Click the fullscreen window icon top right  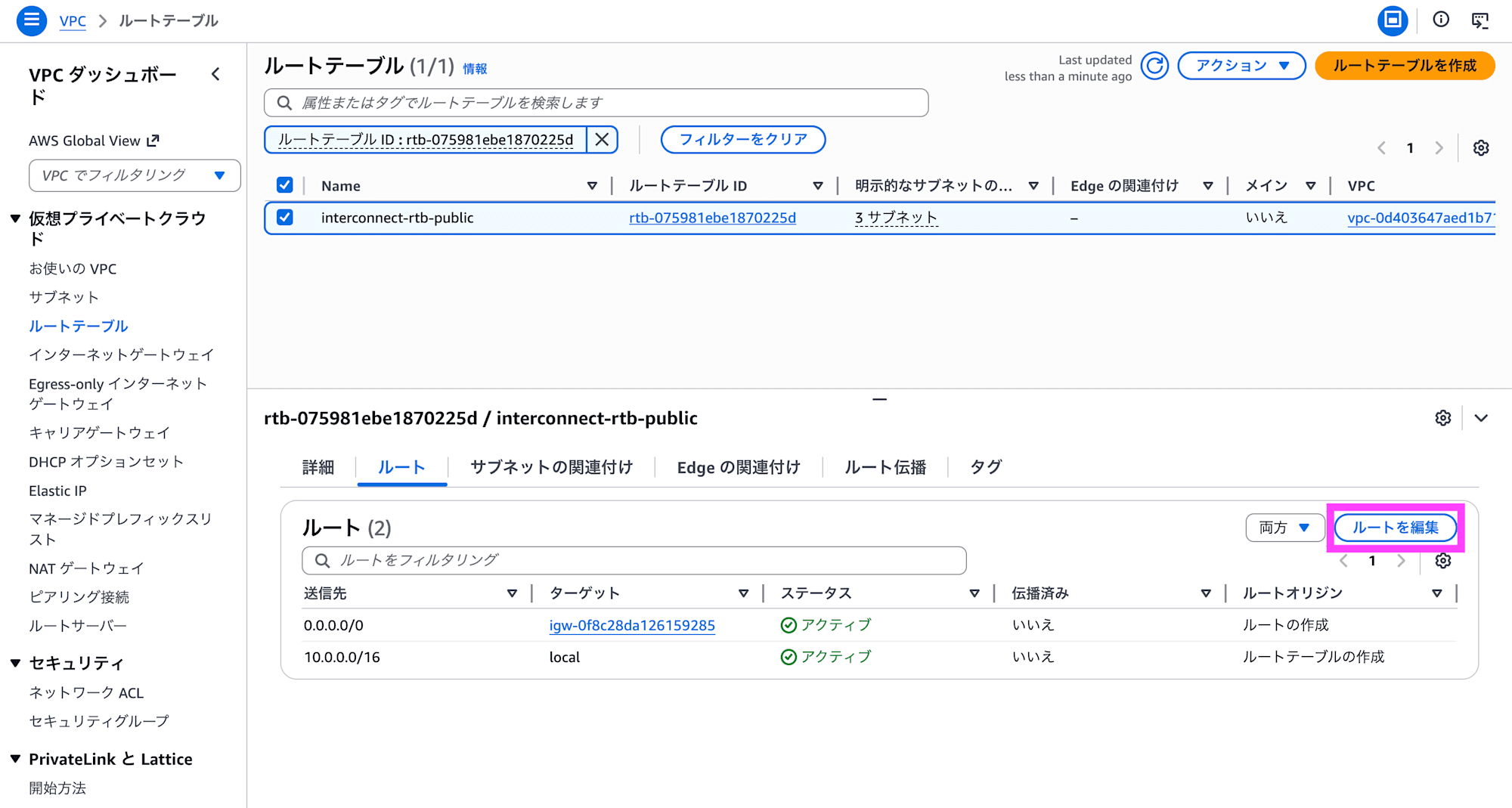pyautogui.click(x=1393, y=20)
